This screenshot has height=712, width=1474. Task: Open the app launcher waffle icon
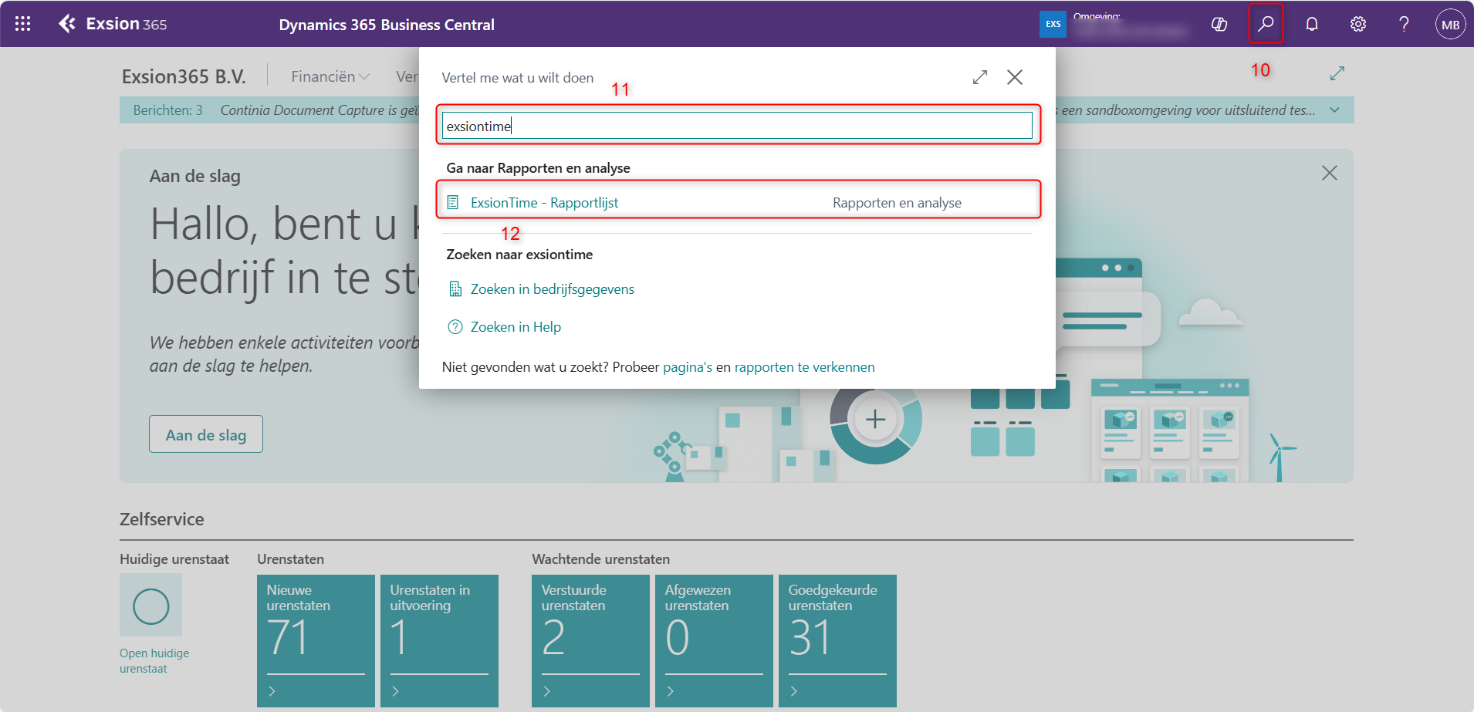22,24
